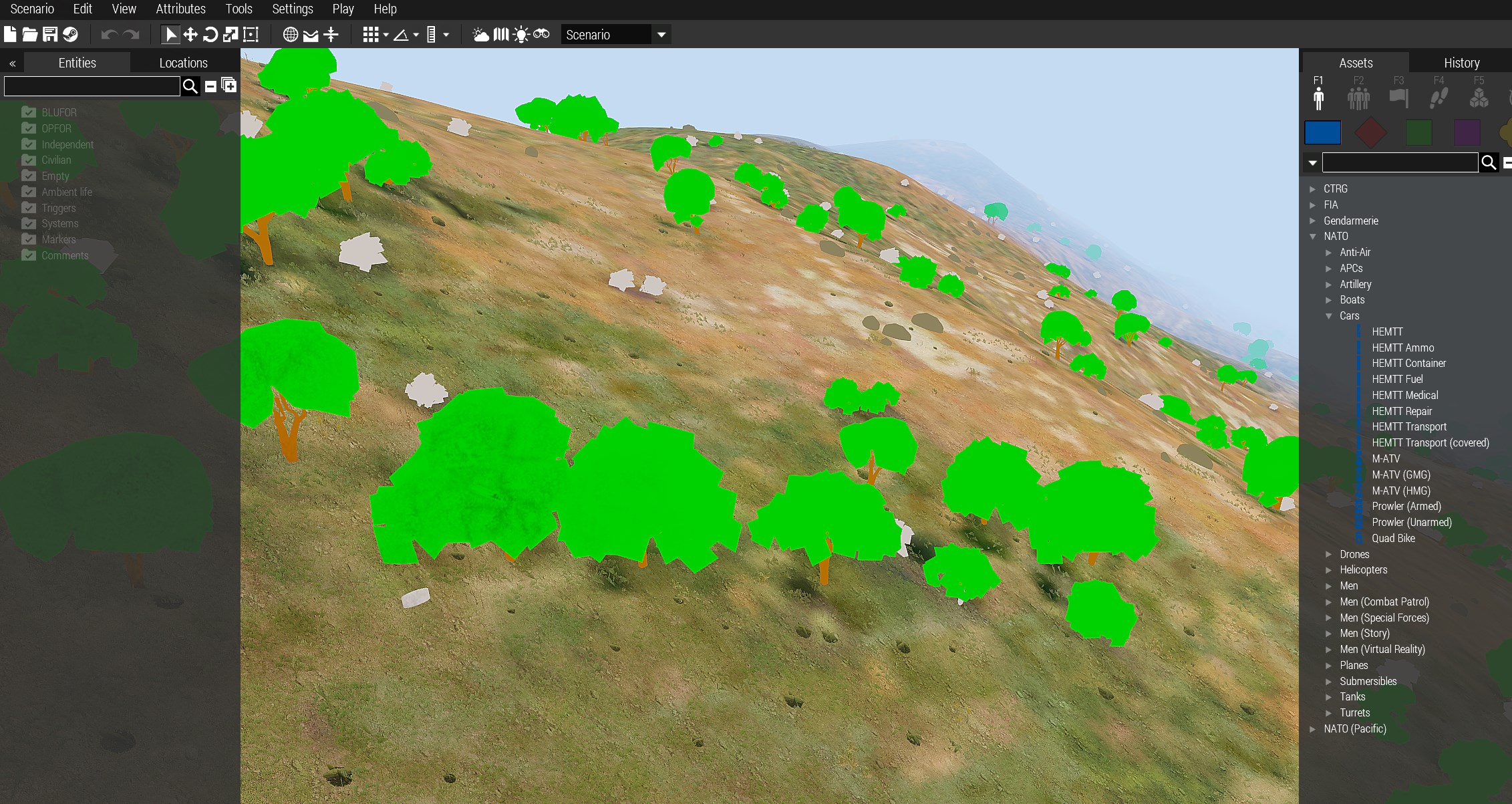Choose the Groups F2 asset mode icon
This screenshot has height=804, width=1512.
tap(1358, 94)
